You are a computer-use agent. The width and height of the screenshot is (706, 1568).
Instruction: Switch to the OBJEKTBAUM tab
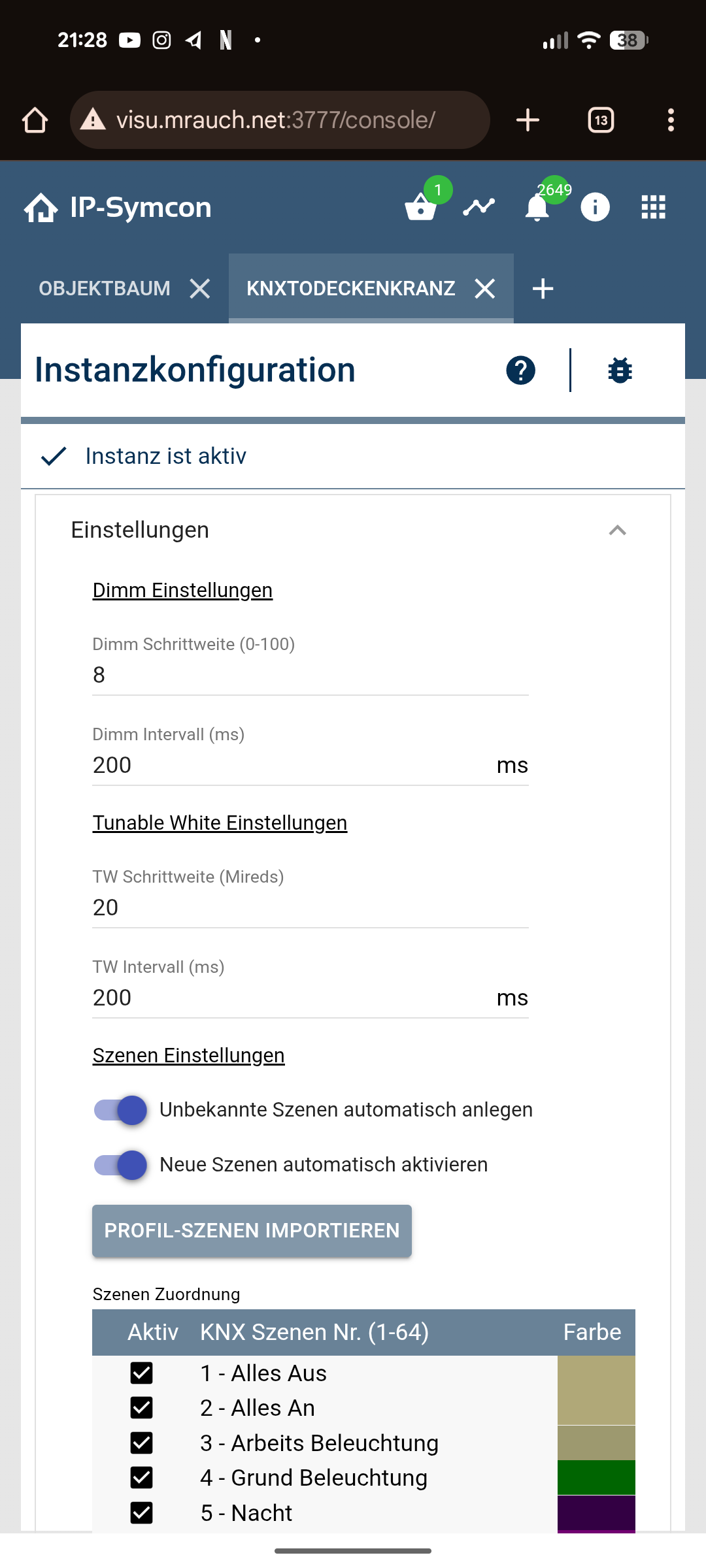point(105,288)
